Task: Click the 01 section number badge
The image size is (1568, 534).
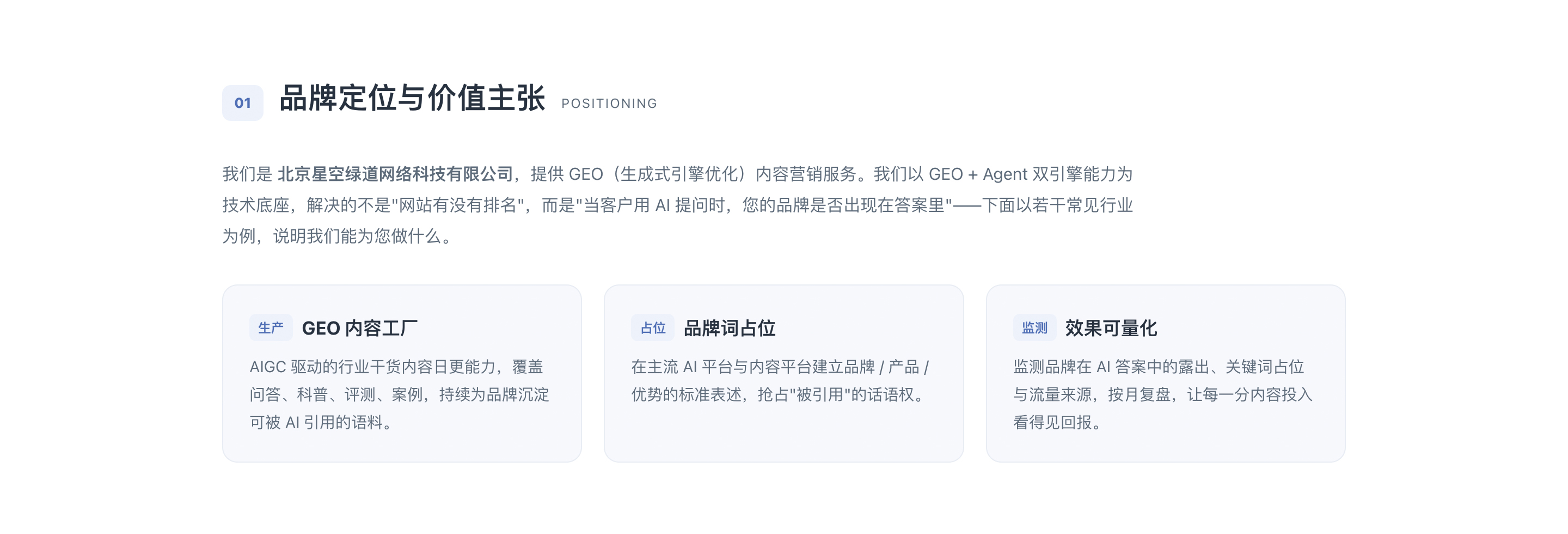Action: pos(242,103)
